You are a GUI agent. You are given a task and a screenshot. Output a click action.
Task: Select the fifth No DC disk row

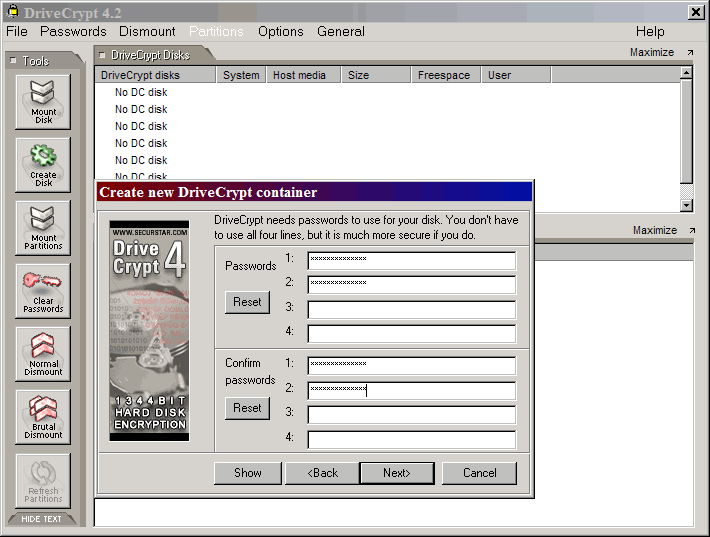click(141, 160)
